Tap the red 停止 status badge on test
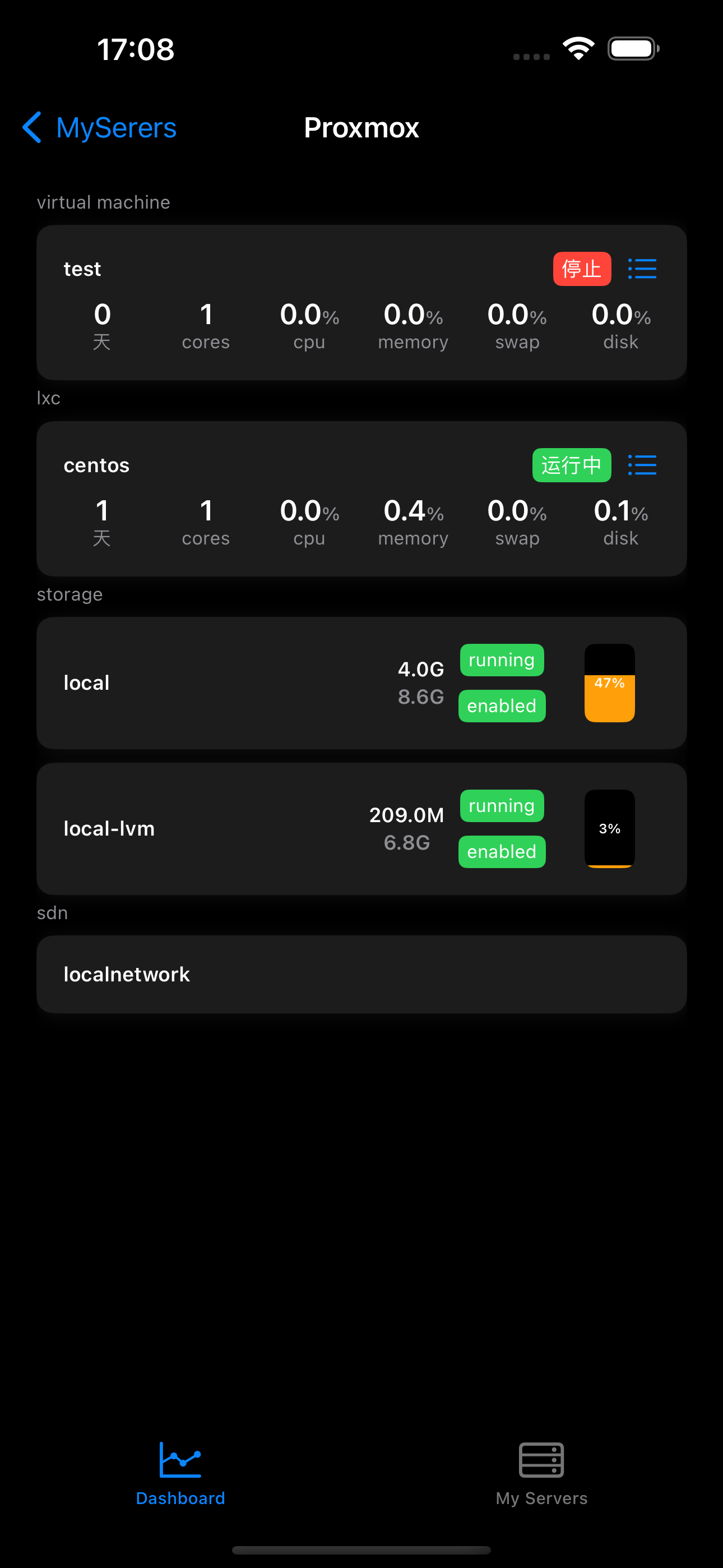This screenshot has height=1568, width=723. tap(582, 269)
